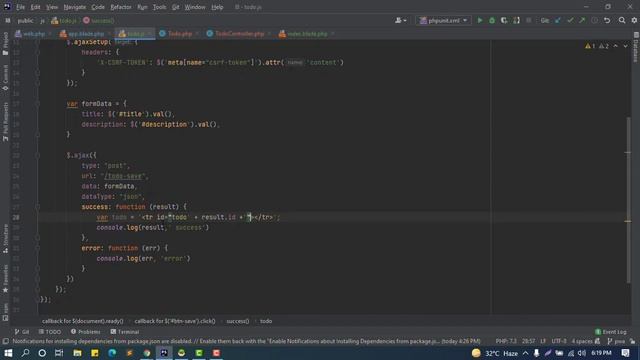Viewport: 640px width, 360px height.
Task: Open the Event Log panel
Action: [611, 332]
